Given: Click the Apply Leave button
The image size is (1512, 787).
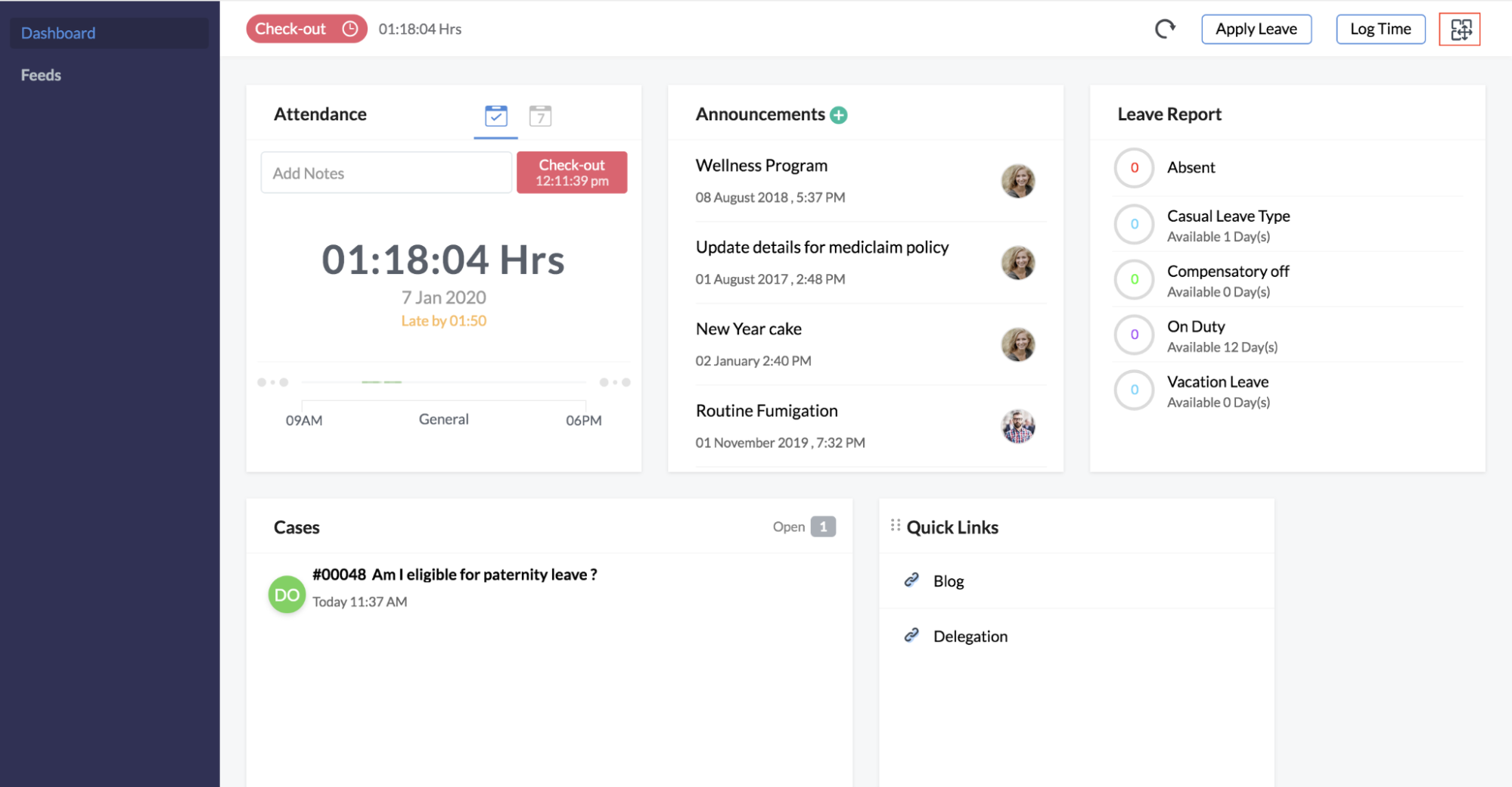Looking at the screenshot, I should pyautogui.click(x=1256, y=29).
